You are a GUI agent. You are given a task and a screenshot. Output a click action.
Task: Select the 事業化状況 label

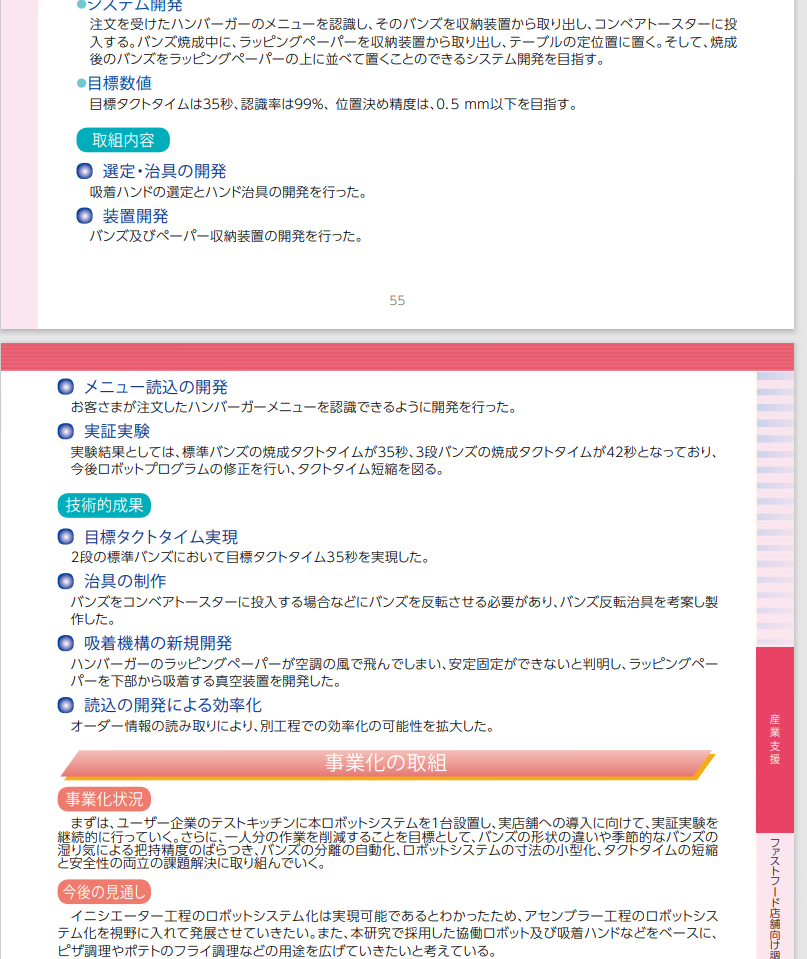(104, 799)
